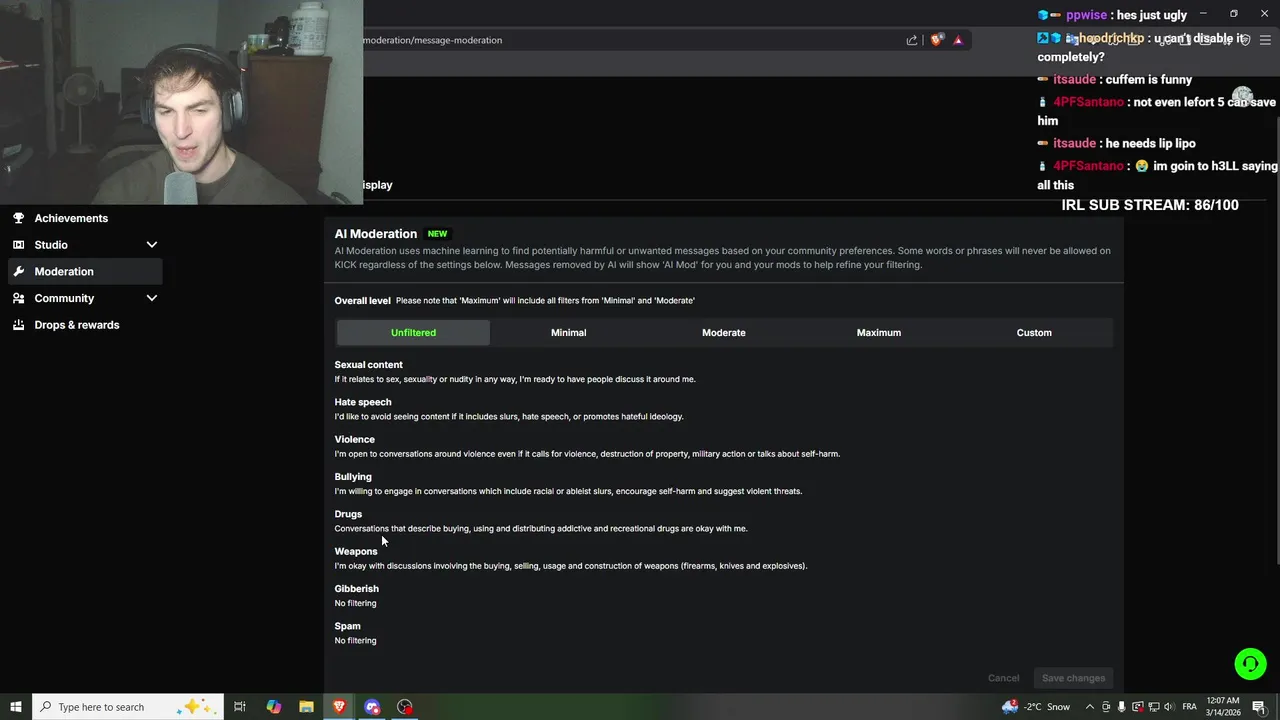Switch the FRA input language
Image resolution: width=1280 pixels, height=720 pixels.
click(x=1189, y=707)
